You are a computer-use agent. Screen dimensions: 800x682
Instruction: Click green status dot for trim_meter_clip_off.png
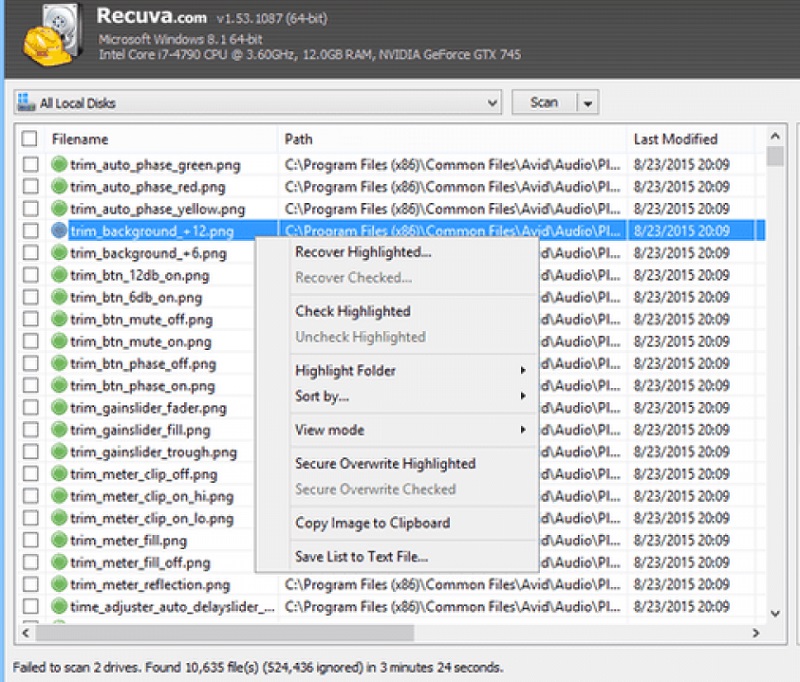click(x=60, y=473)
